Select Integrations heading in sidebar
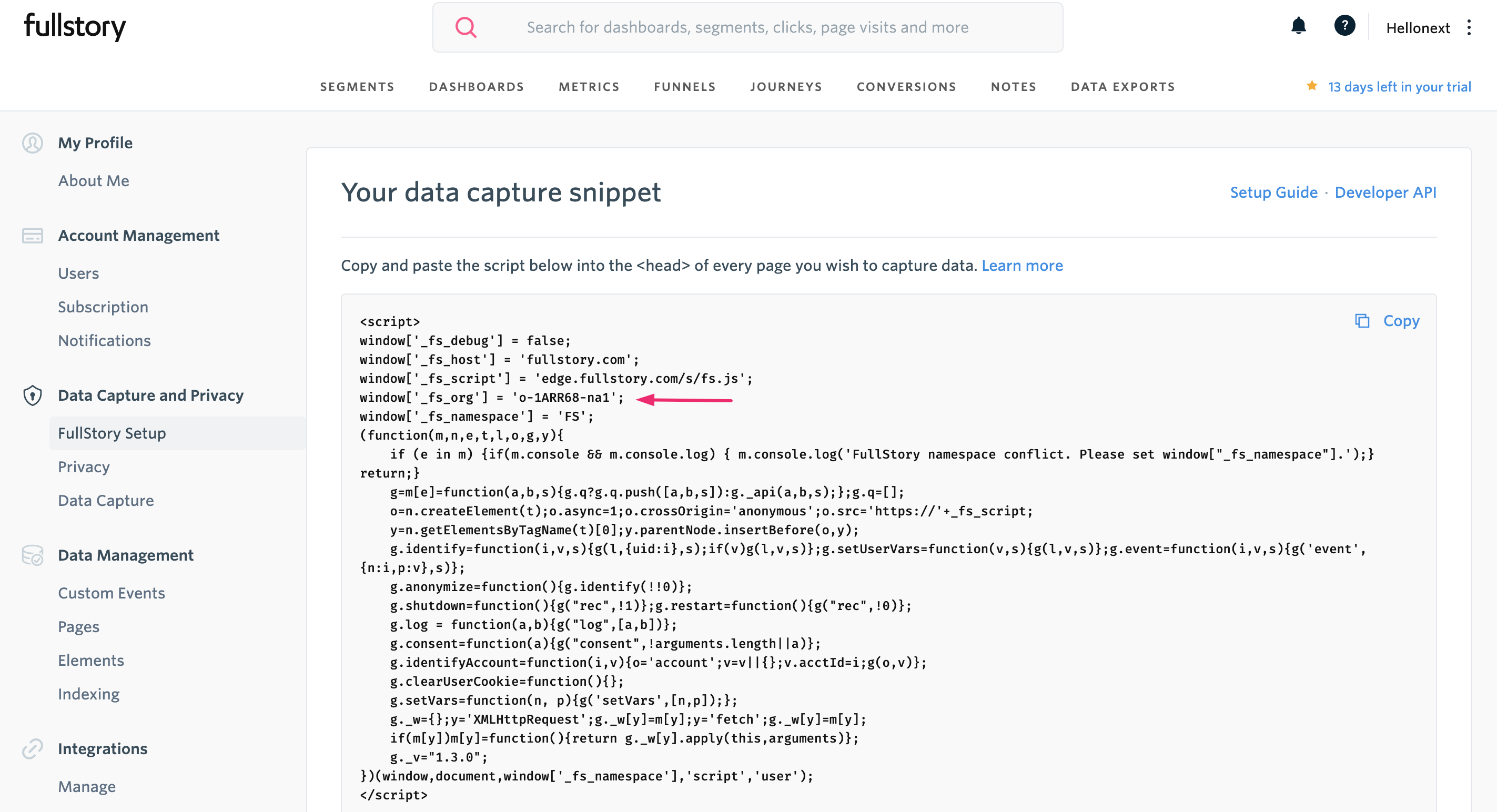 [102, 748]
